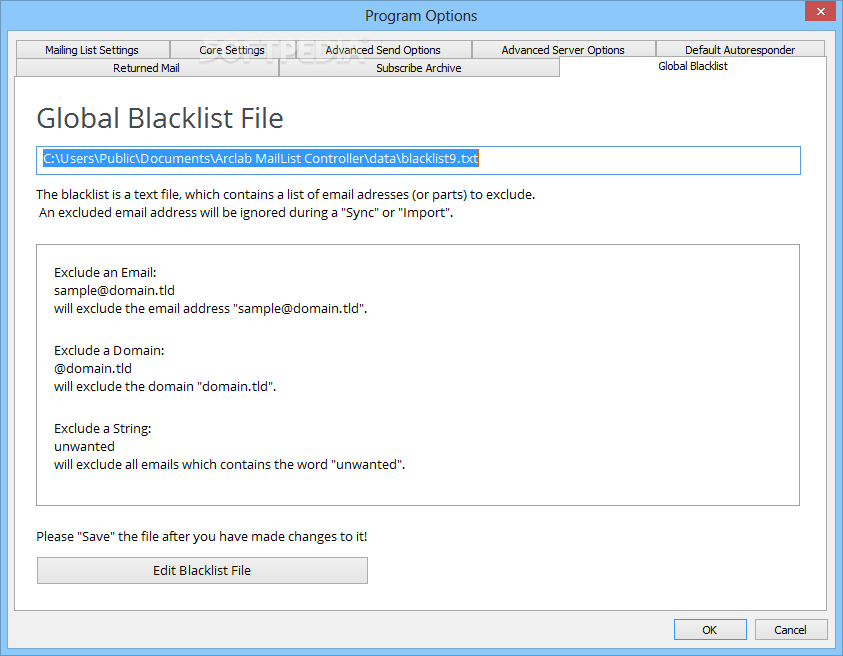Close the Program Options dialog
843x656 pixels.
coord(820,11)
